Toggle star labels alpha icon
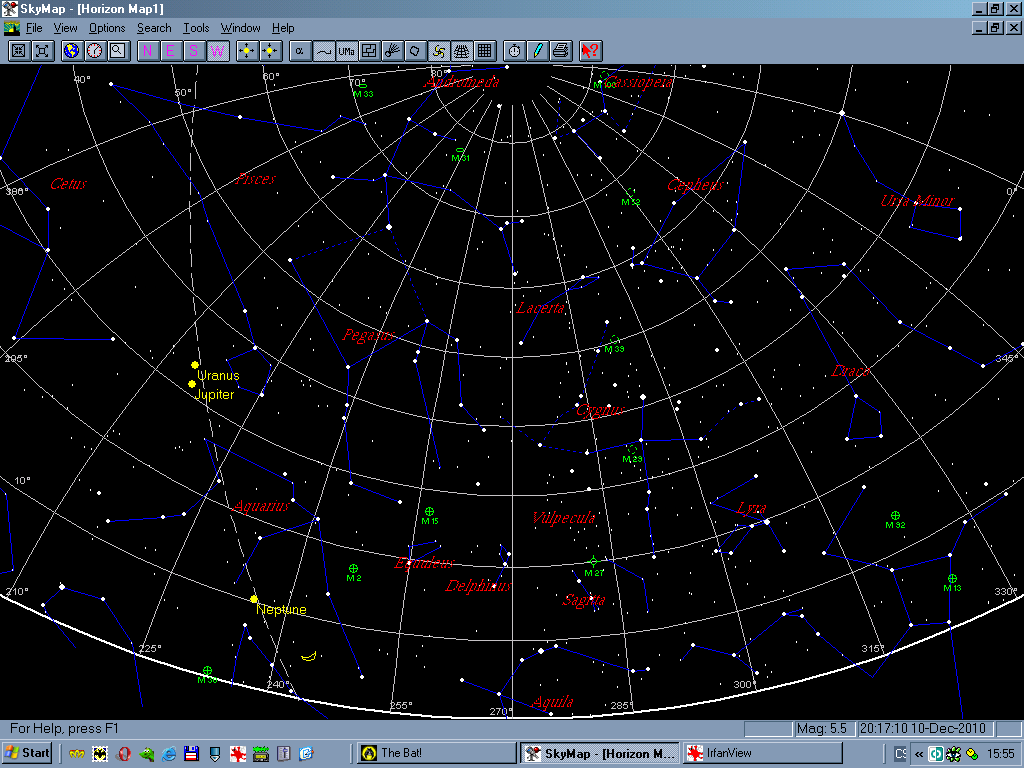Viewport: 1024px width, 768px height. (x=300, y=51)
